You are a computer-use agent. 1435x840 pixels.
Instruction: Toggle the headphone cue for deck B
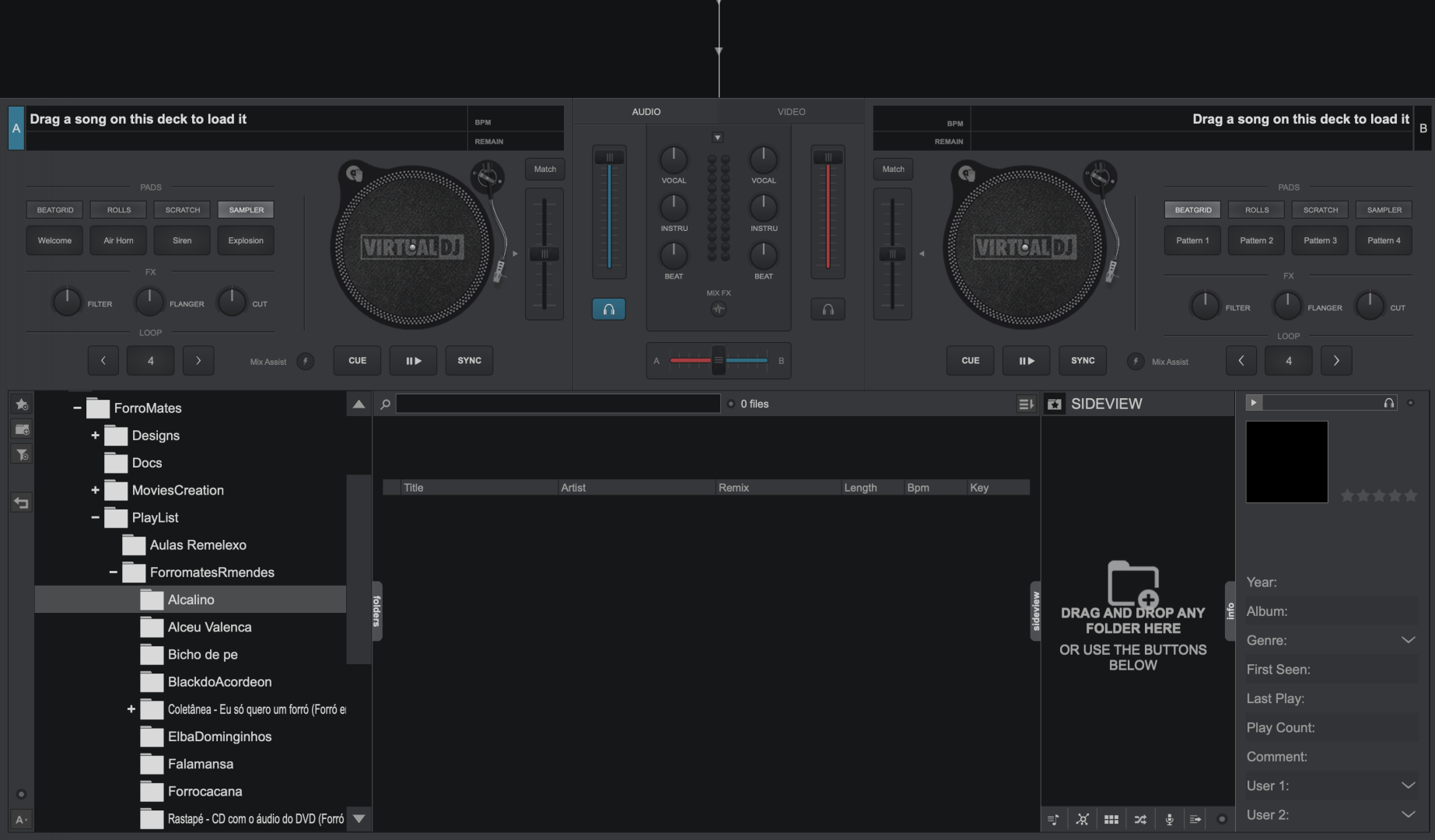[828, 310]
